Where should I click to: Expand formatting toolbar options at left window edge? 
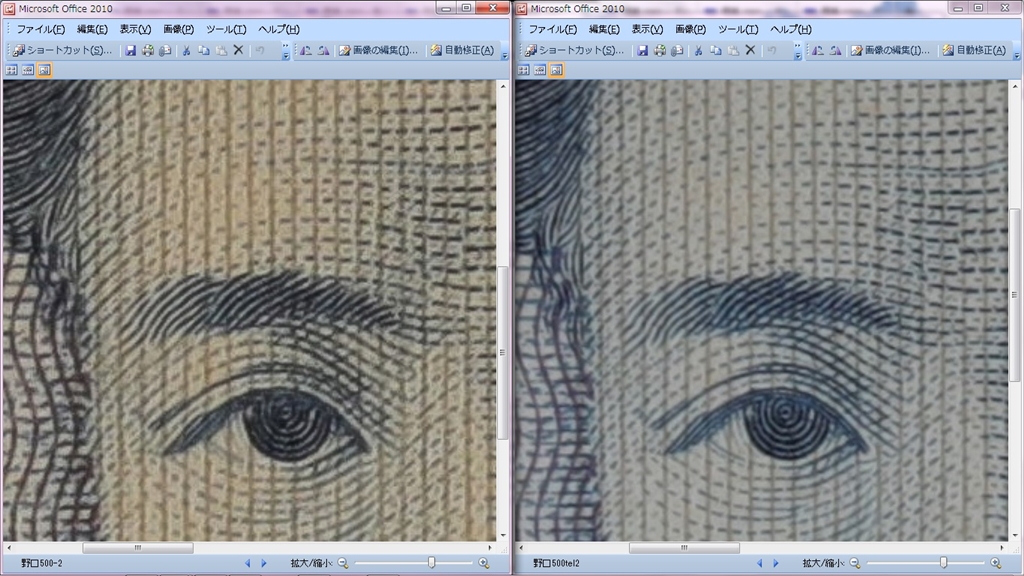(x=504, y=51)
